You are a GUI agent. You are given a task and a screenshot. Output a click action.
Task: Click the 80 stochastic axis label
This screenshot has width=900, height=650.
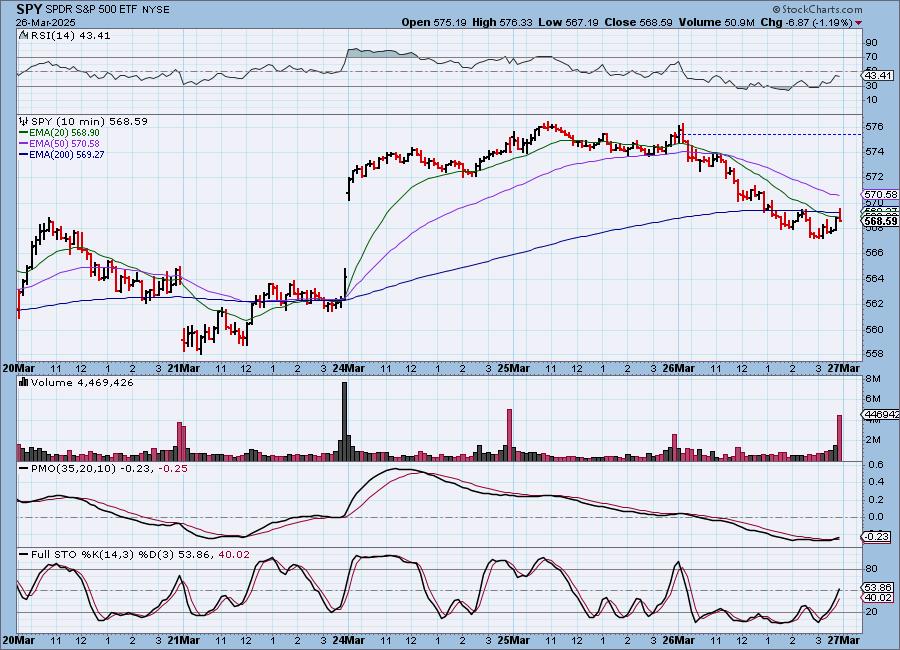[871, 569]
